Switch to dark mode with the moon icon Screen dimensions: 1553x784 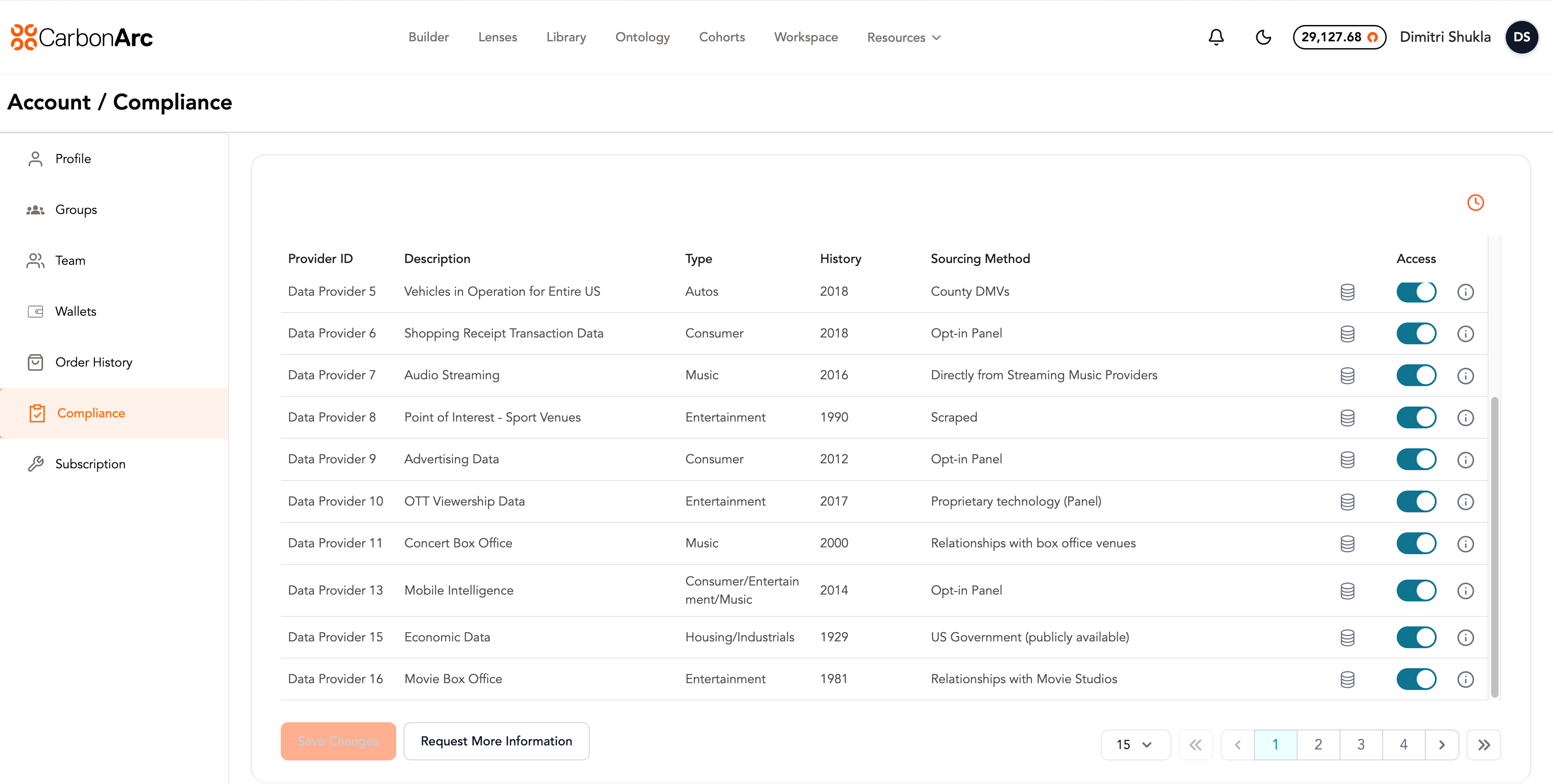click(x=1263, y=37)
